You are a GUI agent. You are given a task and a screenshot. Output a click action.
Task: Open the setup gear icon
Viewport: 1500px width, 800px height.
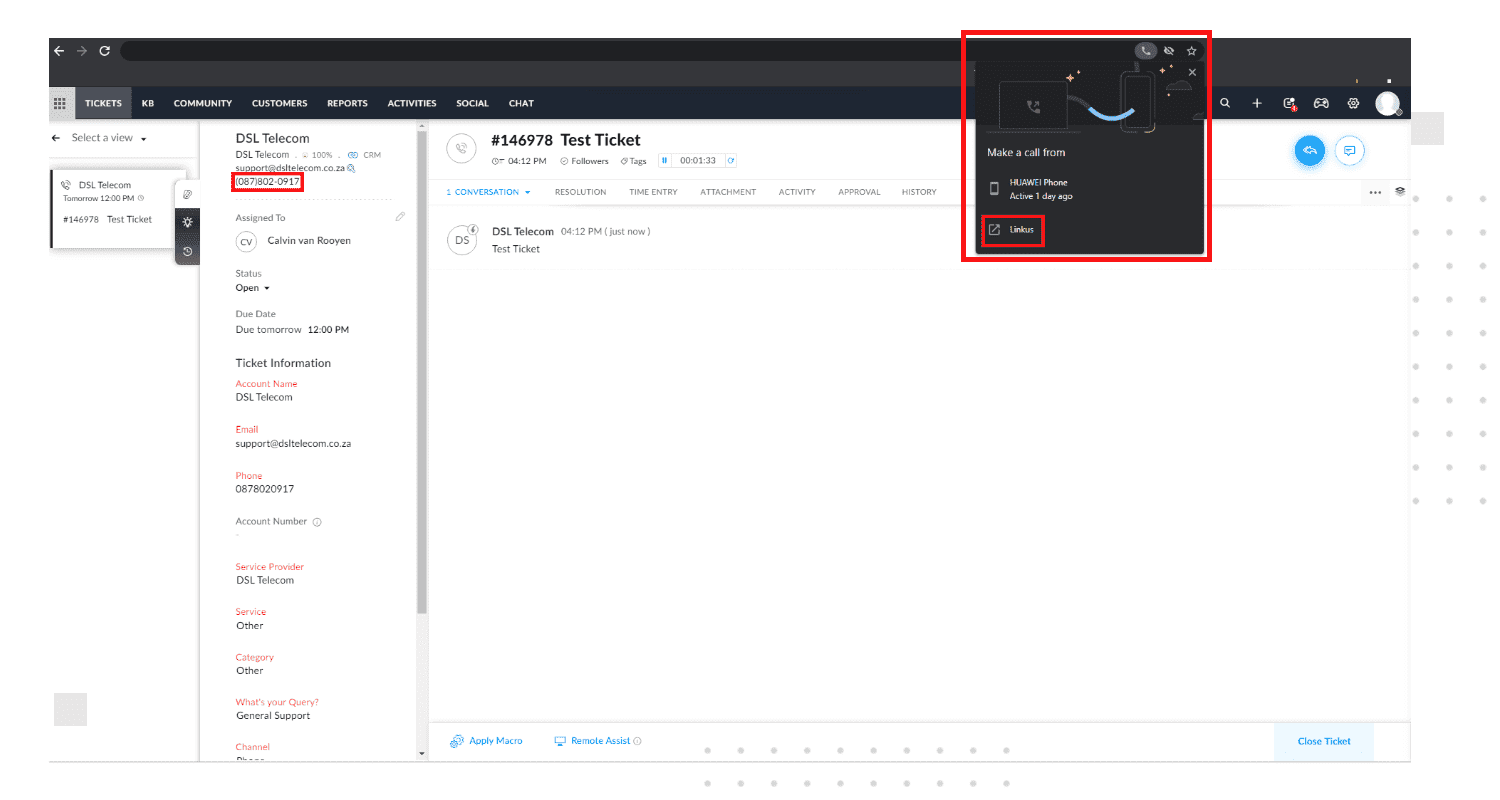point(1353,103)
